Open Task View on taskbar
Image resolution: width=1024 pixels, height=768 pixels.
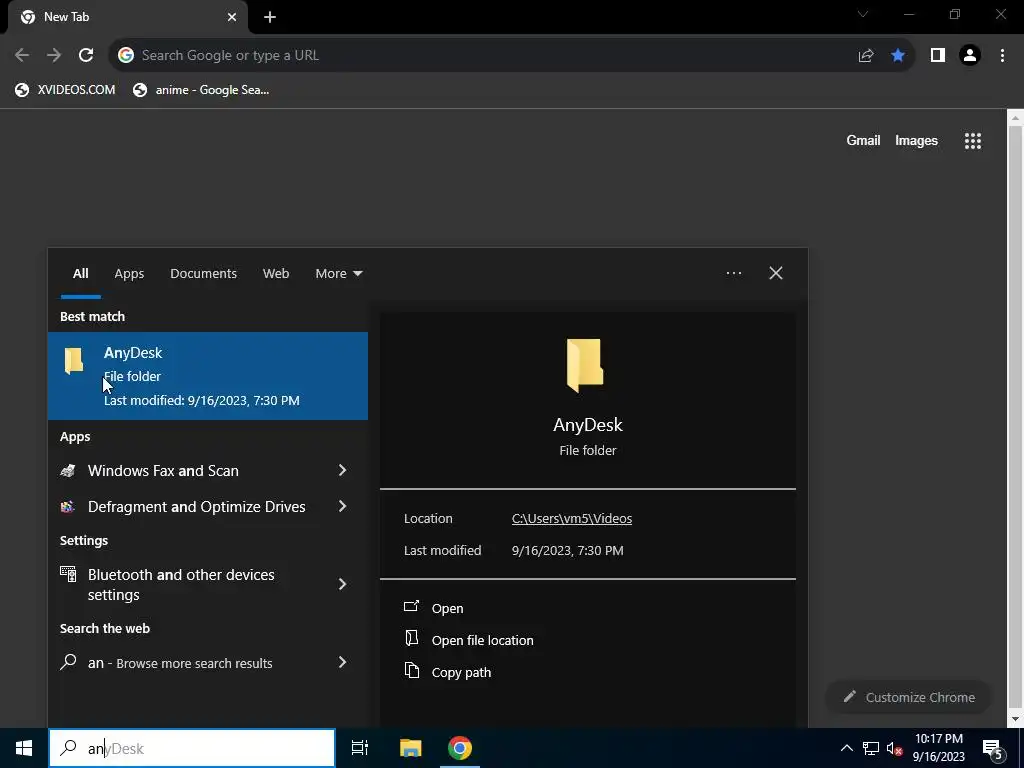(360, 748)
